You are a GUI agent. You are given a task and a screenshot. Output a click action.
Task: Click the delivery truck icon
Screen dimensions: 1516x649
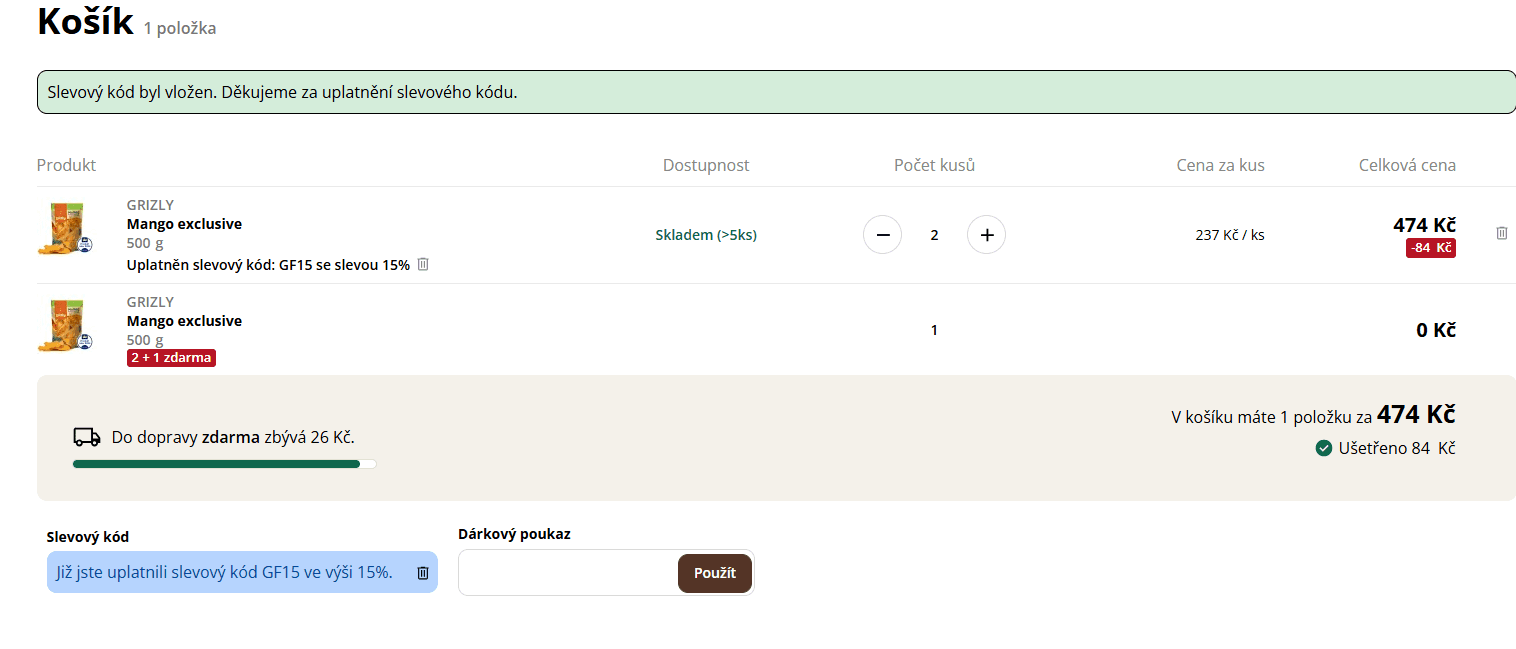pyautogui.click(x=87, y=437)
